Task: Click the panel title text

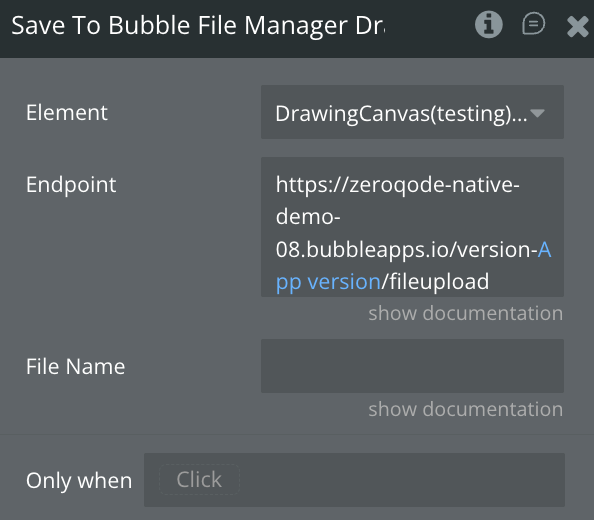Action: [x=198, y=25]
